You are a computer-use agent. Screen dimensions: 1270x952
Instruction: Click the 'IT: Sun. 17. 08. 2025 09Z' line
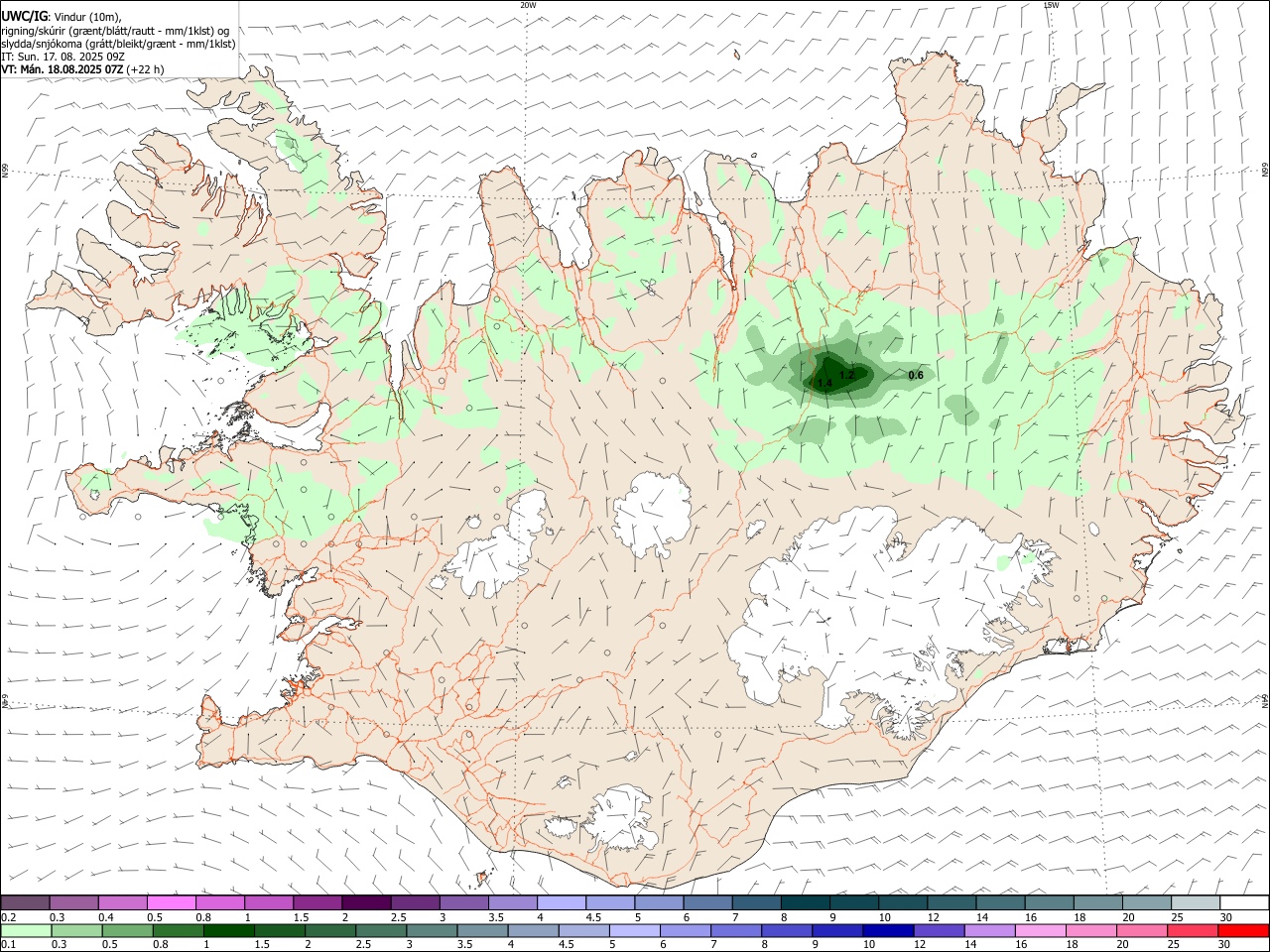tap(63, 57)
